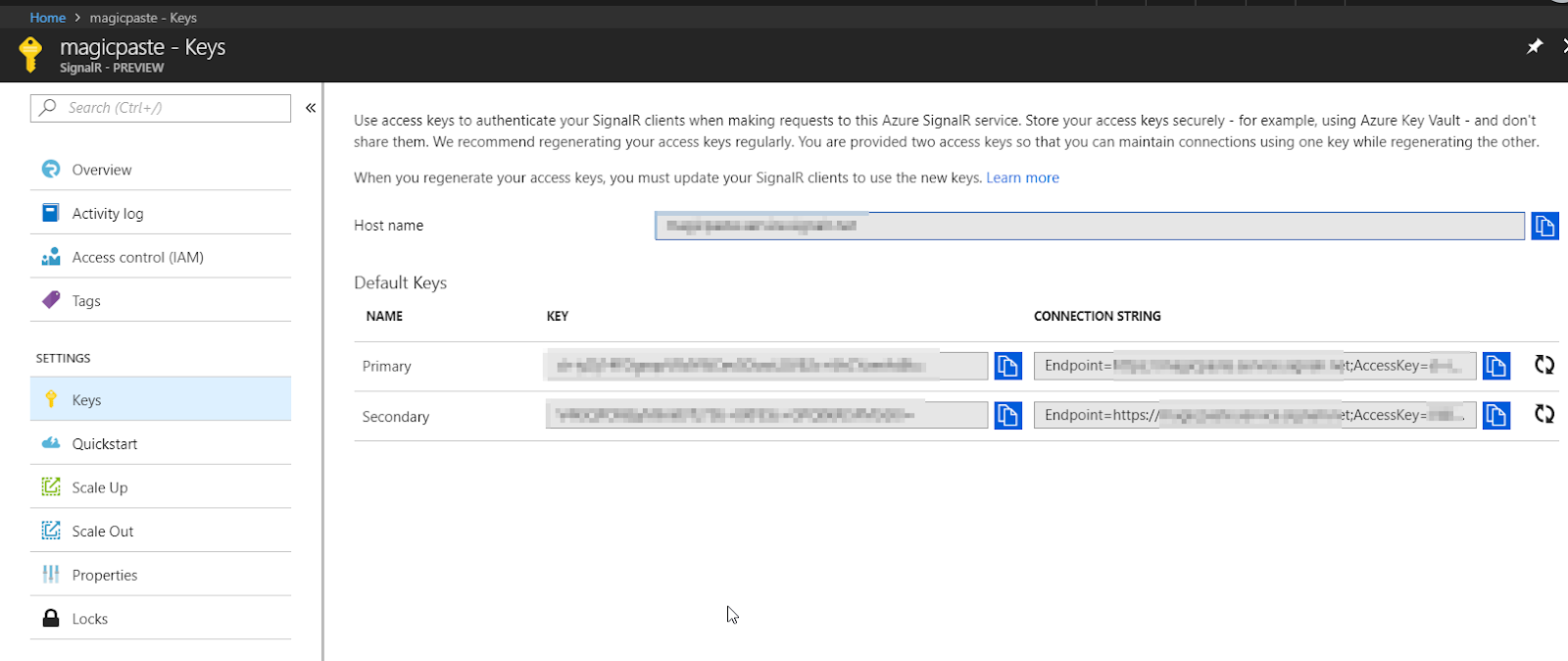Click the SETTINGS section header
This screenshot has width=1568, height=661.
[63, 358]
